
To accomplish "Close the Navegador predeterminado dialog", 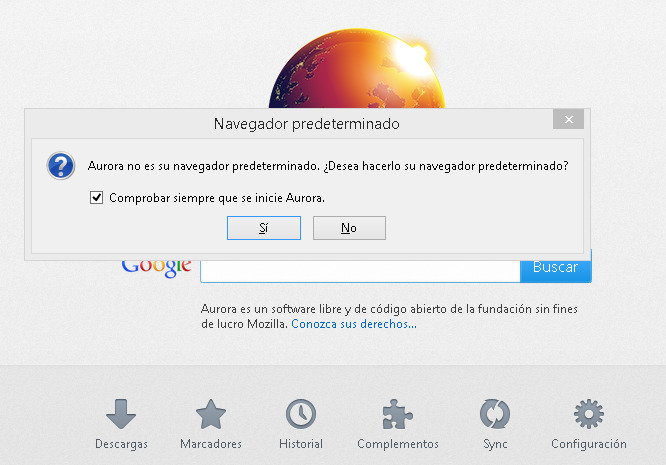I will (x=568, y=119).
